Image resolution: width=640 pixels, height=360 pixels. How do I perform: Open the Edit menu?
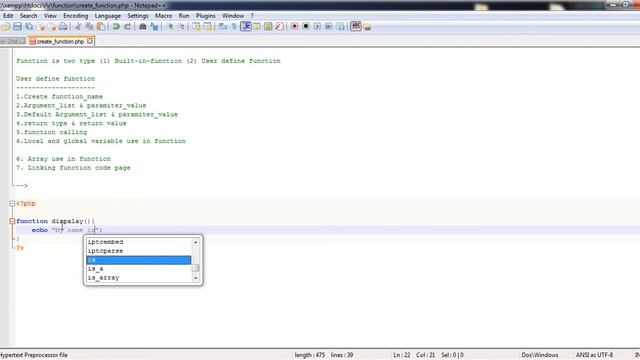click(x=8, y=16)
